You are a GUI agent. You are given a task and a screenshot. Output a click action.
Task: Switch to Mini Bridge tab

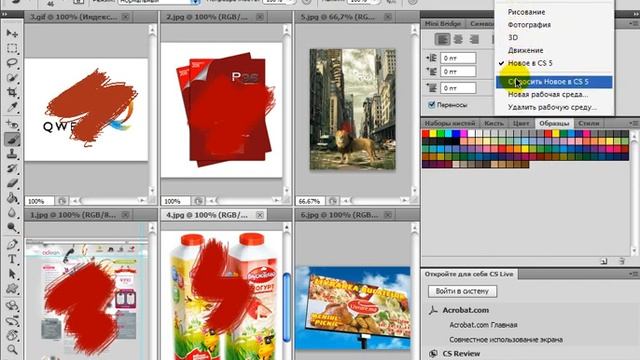[443, 24]
